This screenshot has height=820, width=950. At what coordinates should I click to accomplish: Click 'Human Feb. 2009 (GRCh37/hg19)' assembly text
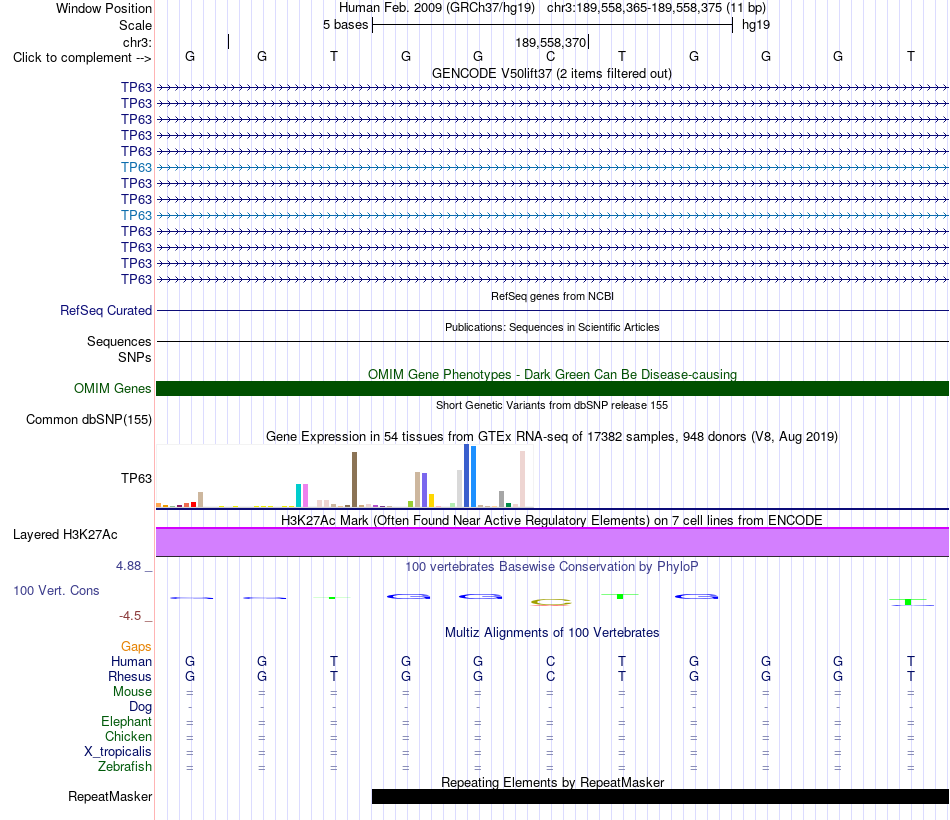(437, 8)
